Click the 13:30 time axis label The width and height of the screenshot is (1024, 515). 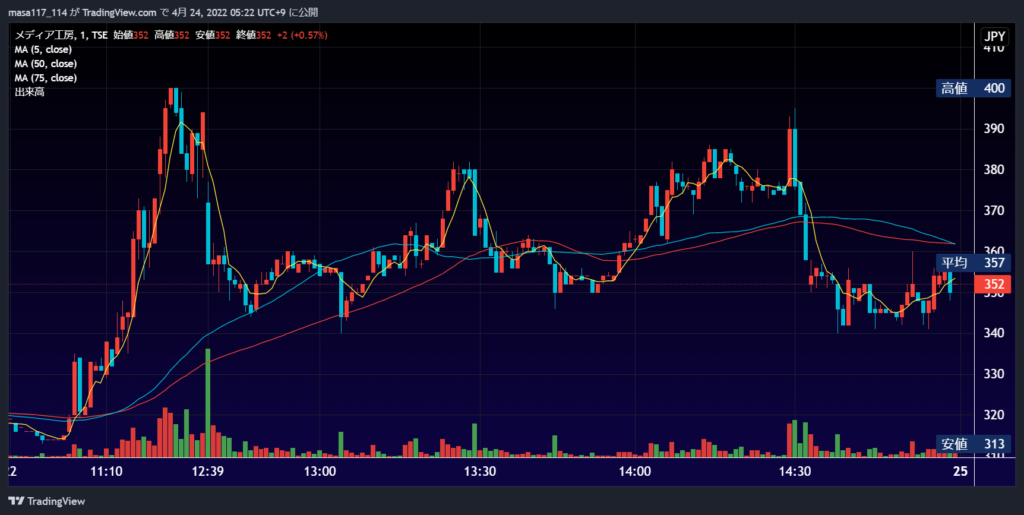(479, 471)
